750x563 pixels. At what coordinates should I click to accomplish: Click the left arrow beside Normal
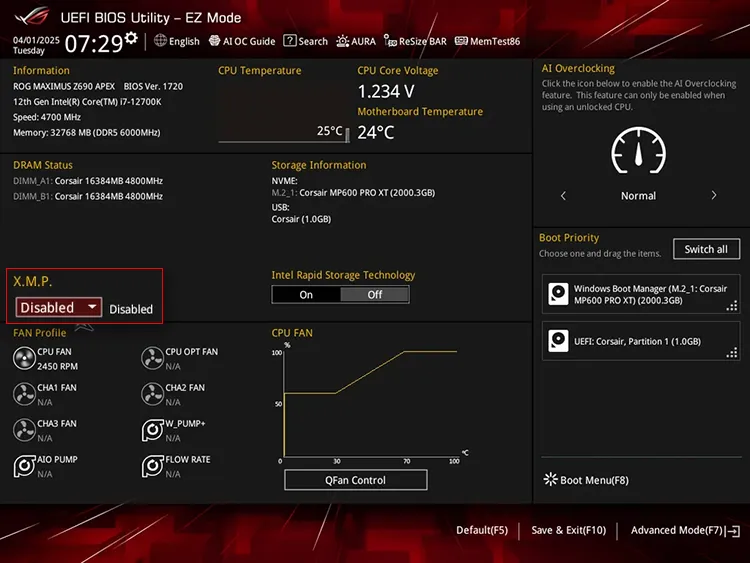pyautogui.click(x=563, y=196)
